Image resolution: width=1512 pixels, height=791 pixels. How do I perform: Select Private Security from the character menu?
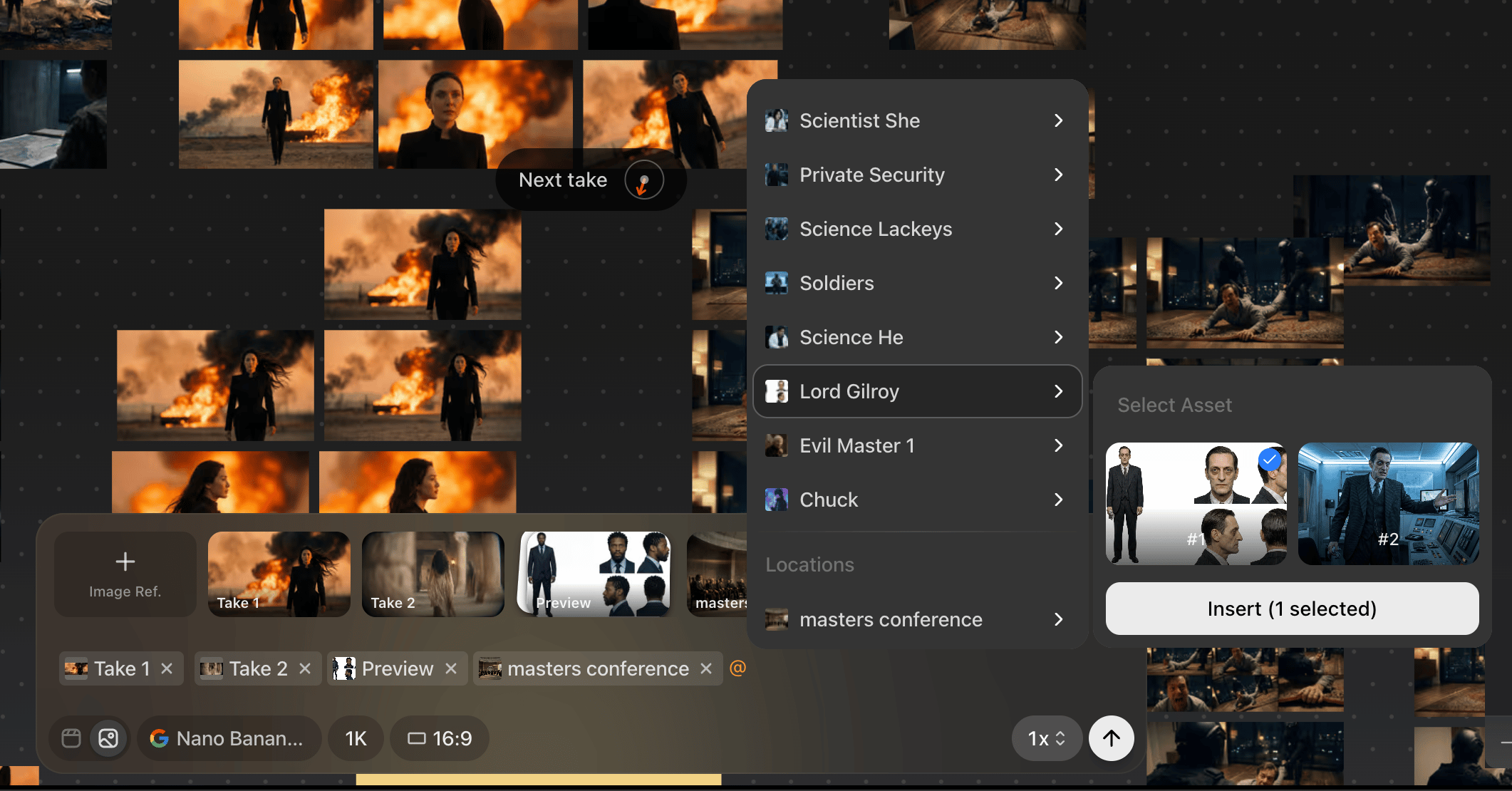click(918, 175)
